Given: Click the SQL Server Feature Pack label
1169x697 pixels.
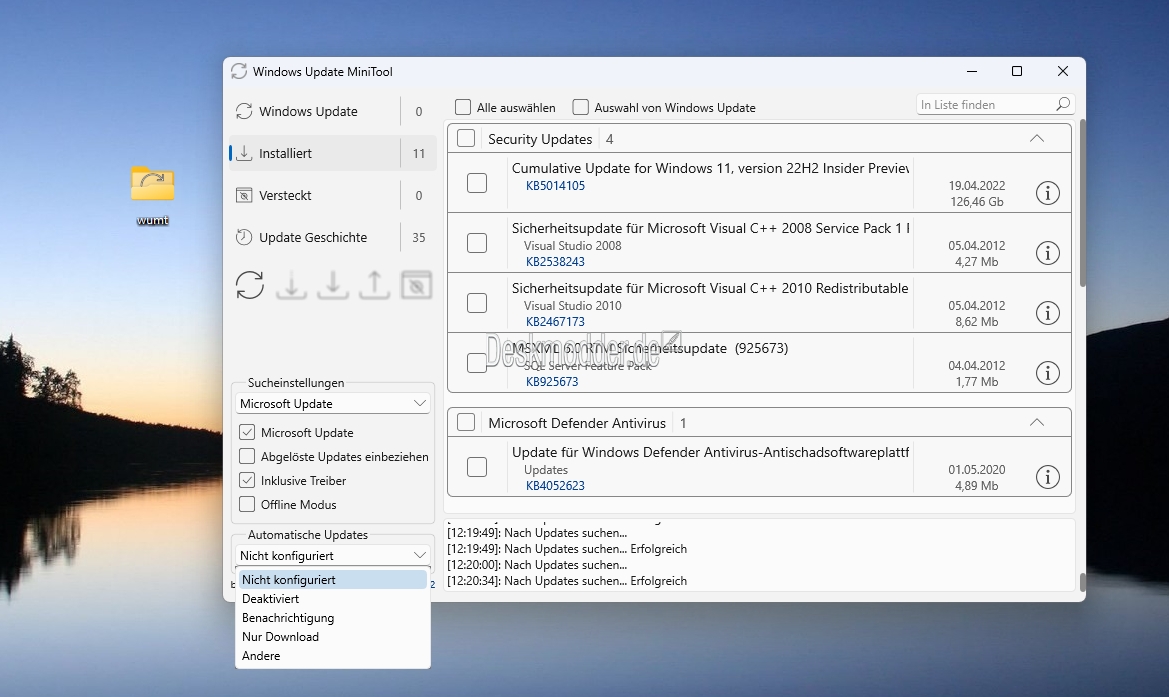Looking at the screenshot, I should click(x=587, y=365).
